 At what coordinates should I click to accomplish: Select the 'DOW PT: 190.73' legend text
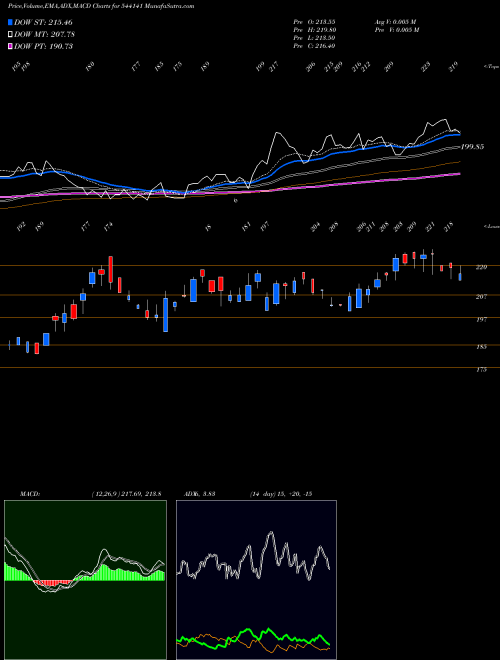(43, 46)
